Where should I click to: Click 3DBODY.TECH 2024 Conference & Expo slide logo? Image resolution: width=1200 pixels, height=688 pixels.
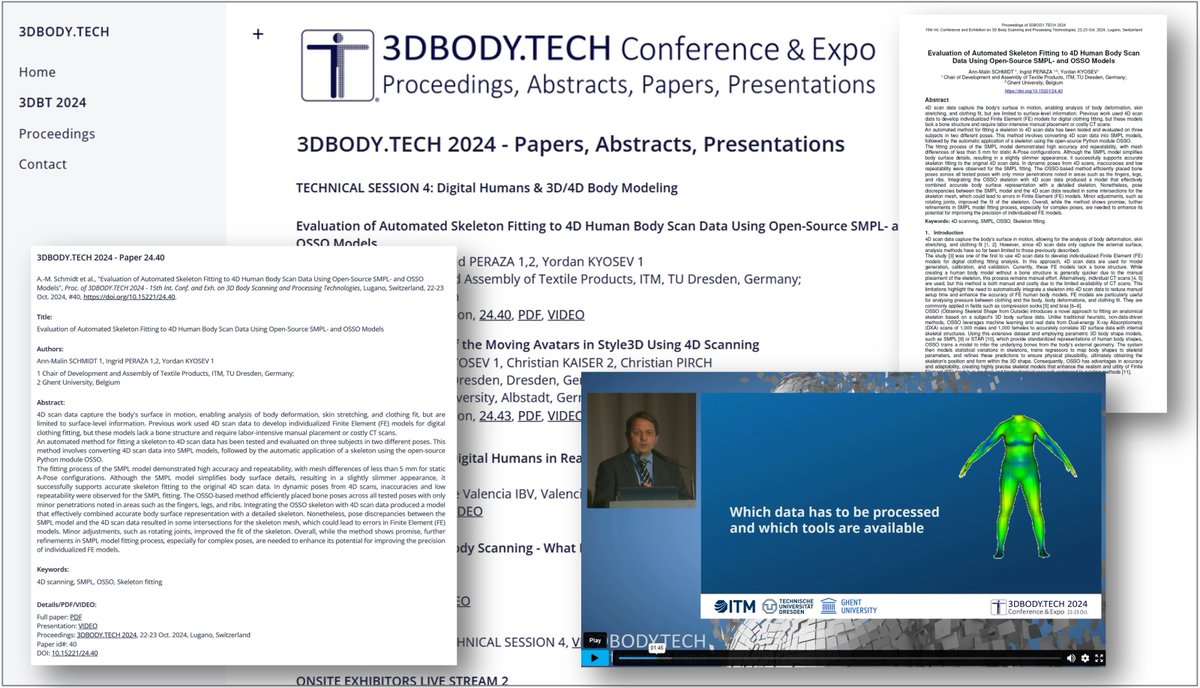1040,607
